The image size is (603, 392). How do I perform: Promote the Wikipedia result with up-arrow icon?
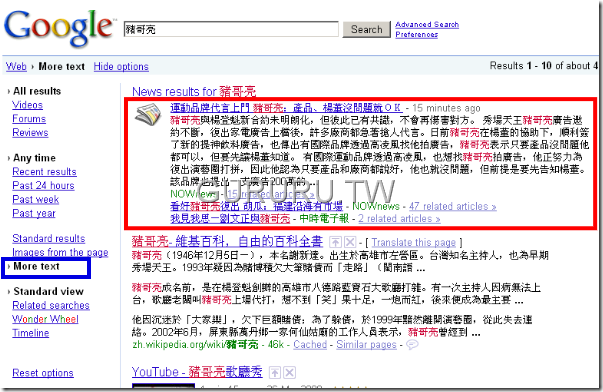(x=336, y=242)
